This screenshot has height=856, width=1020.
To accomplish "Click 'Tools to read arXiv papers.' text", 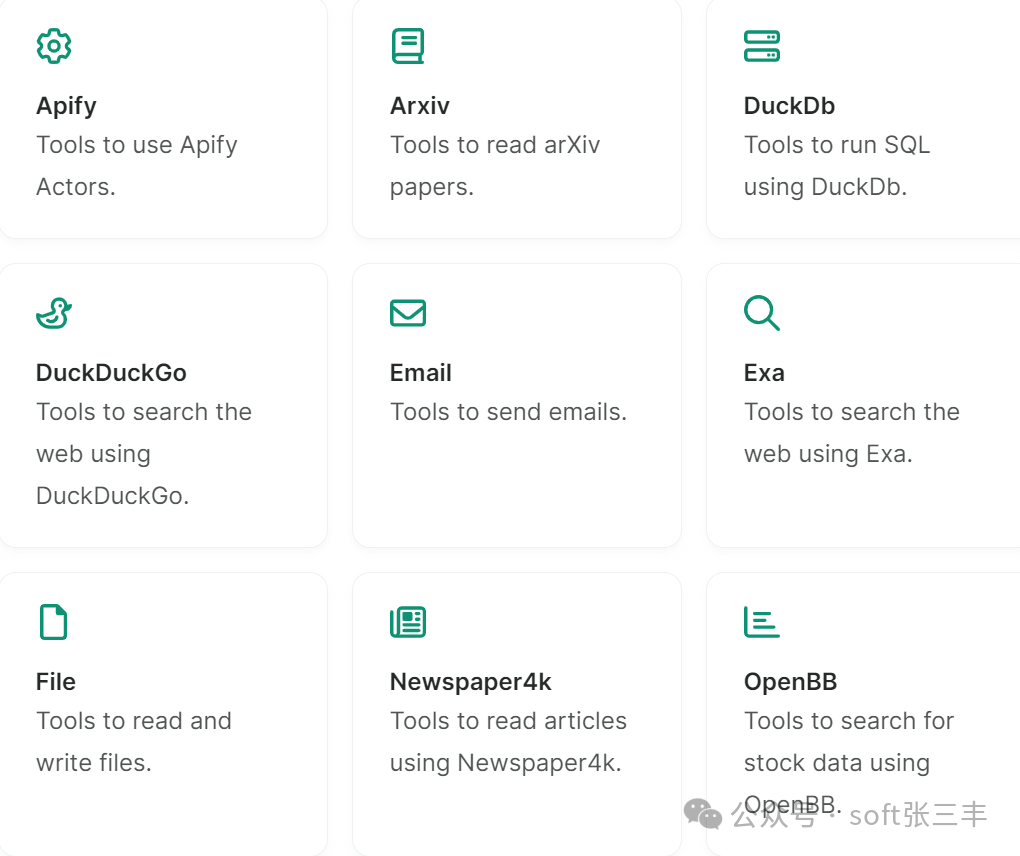I will 495,166.
